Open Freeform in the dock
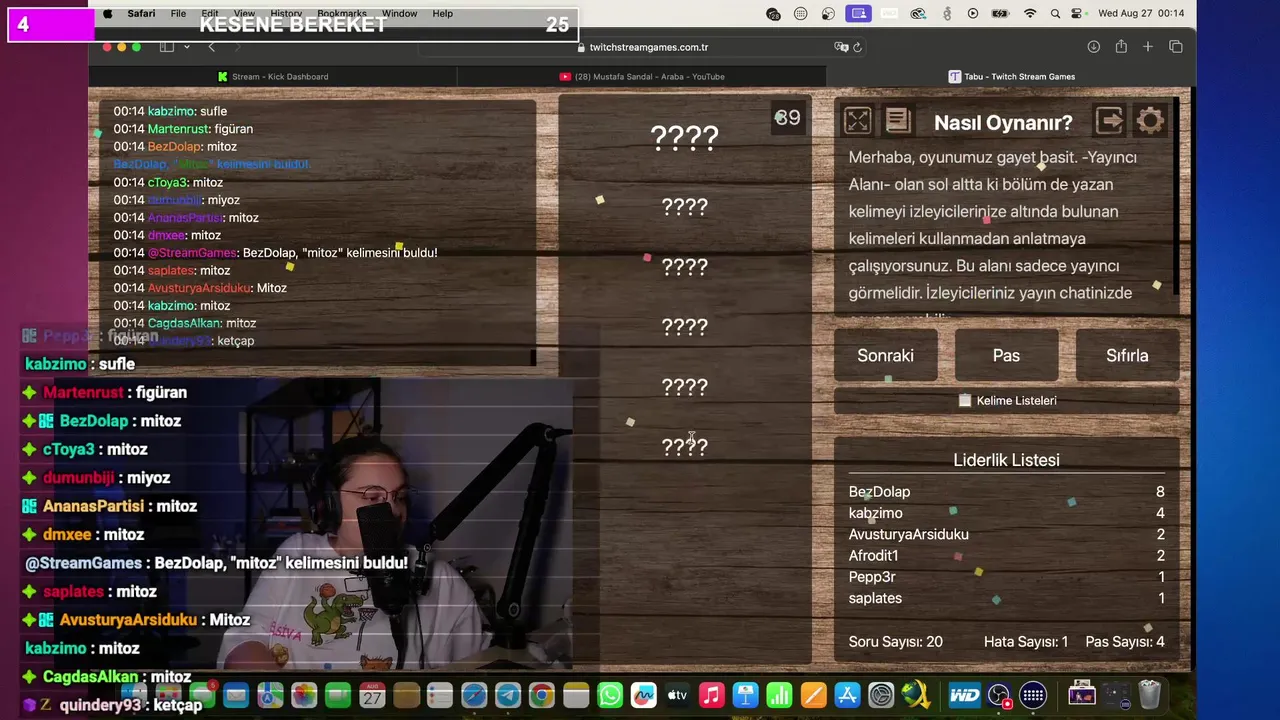The image size is (1280, 720). coord(643,695)
